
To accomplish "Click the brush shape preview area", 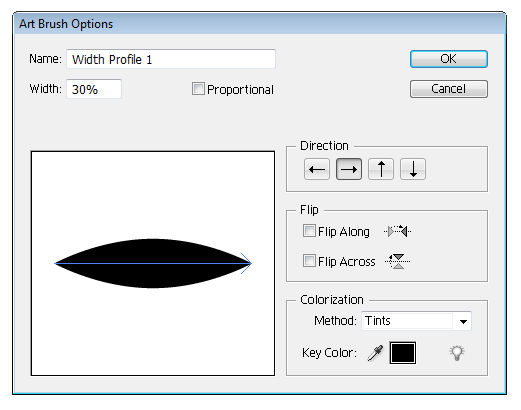I will point(153,263).
